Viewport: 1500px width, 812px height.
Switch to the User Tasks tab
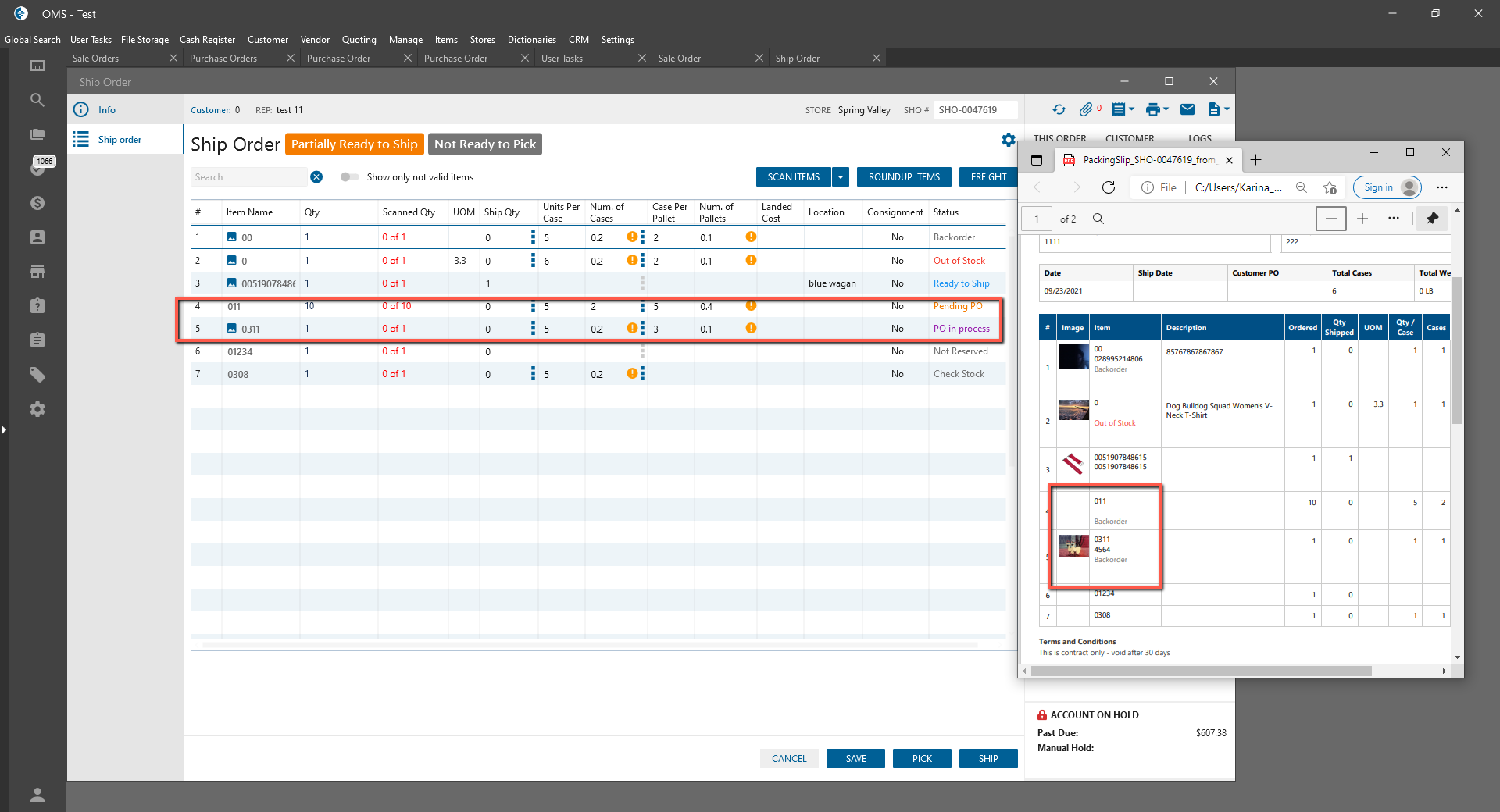[562, 59]
